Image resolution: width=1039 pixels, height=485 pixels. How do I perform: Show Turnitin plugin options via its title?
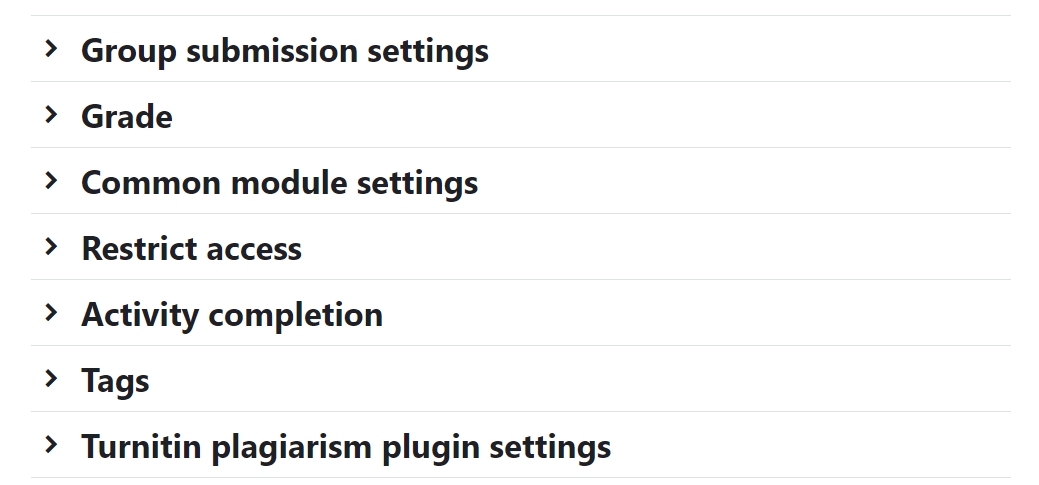click(x=345, y=446)
